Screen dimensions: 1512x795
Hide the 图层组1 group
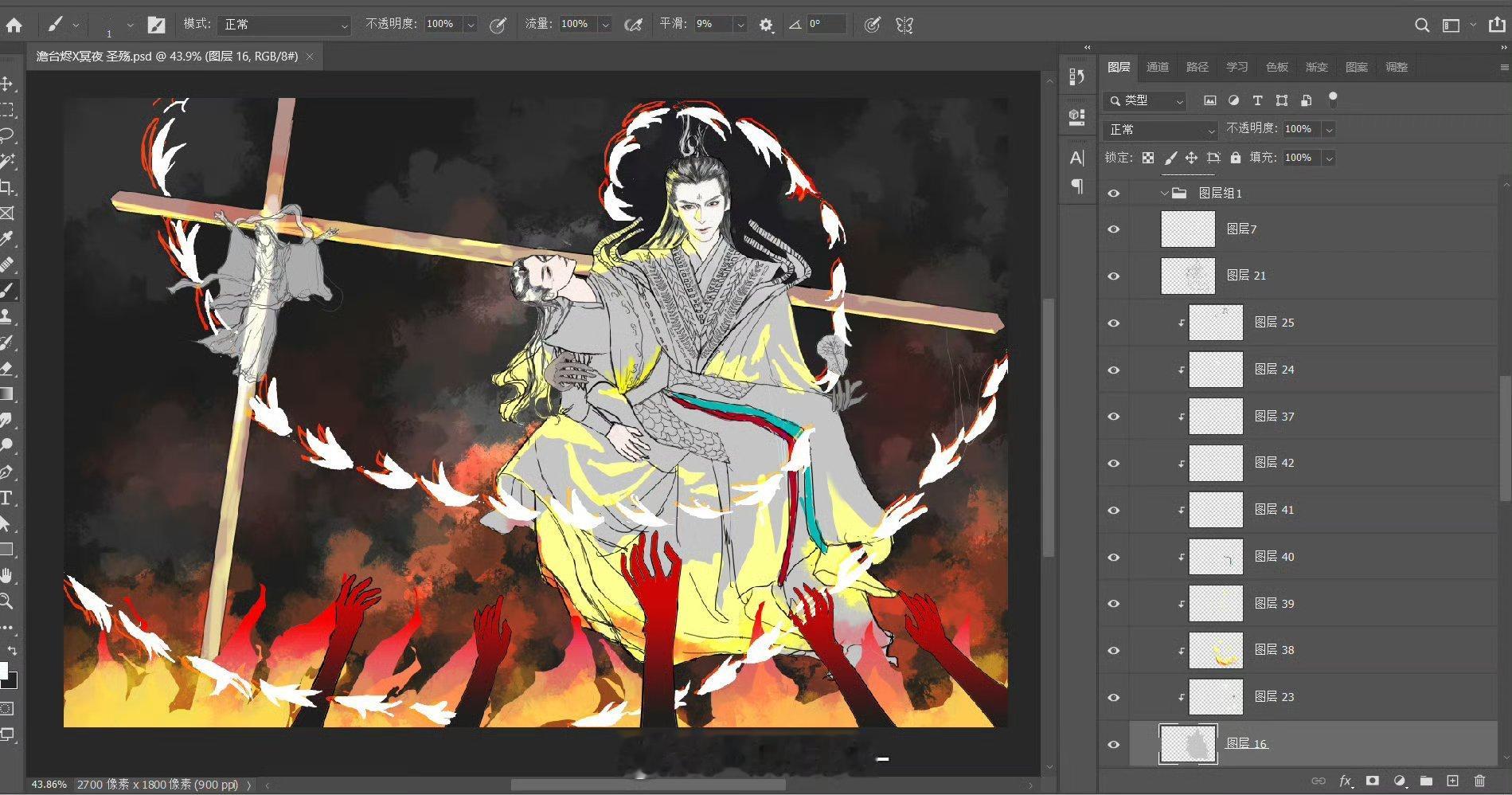pyautogui.click(x=1114, y=194)
